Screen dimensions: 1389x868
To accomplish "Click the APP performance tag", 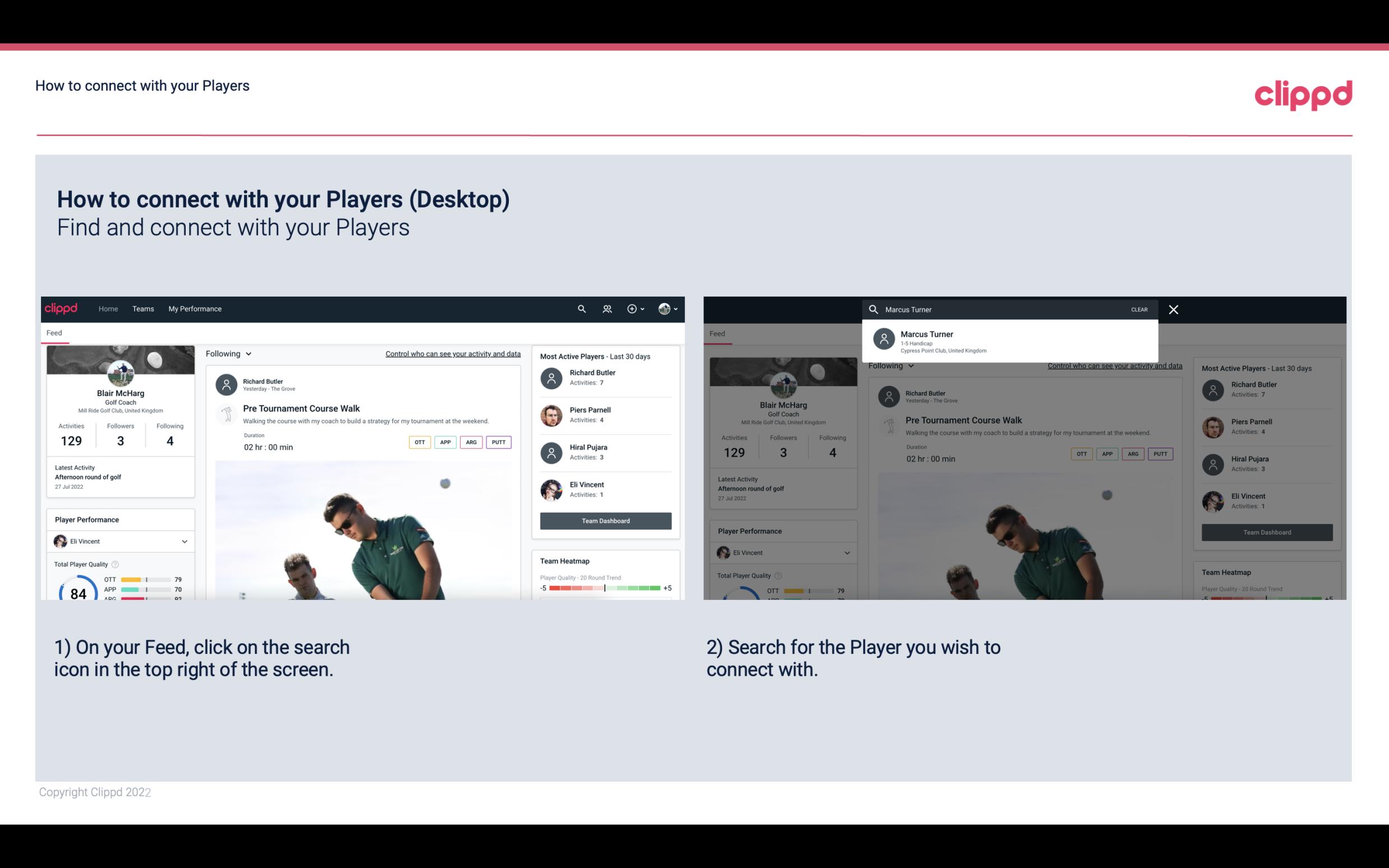I will 444,441.
